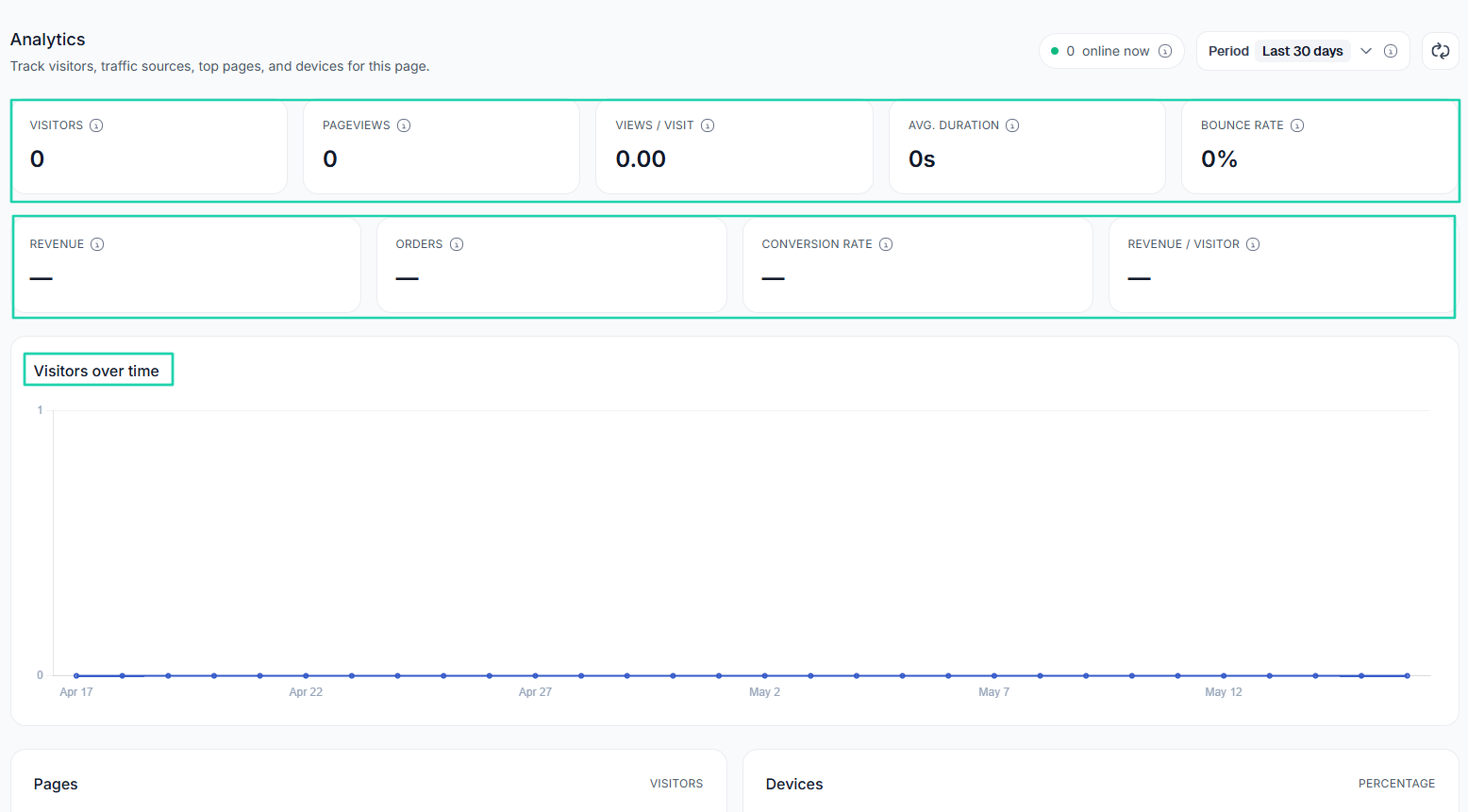
Task: Click the Pages panel heading
Action: coord(56,784)
